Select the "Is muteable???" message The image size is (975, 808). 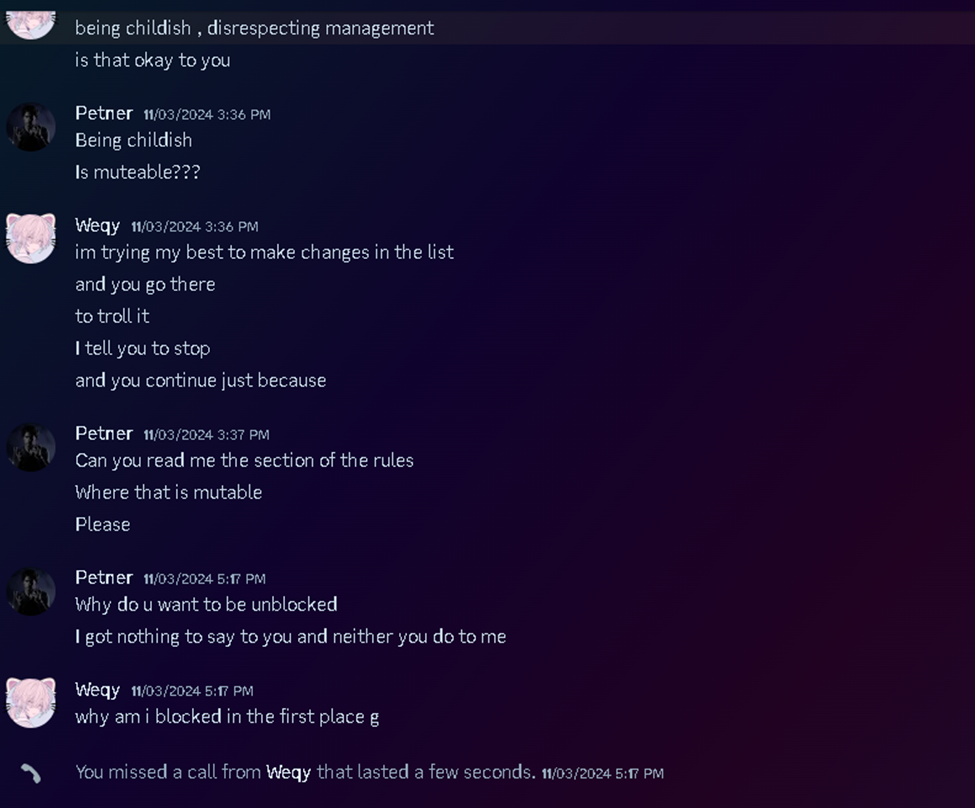pos(138,172)
